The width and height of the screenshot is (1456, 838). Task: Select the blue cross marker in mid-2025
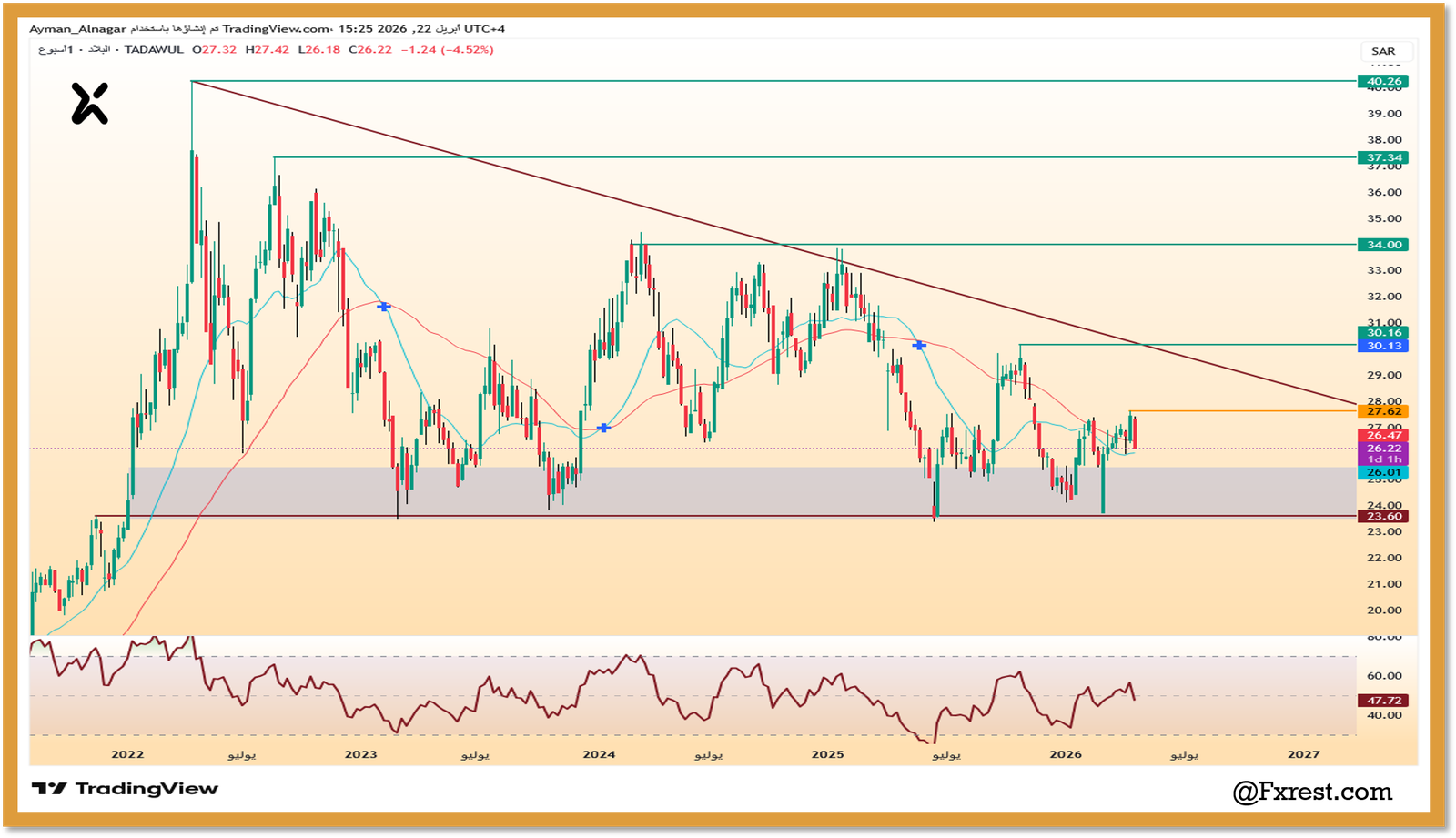[920, 346]
